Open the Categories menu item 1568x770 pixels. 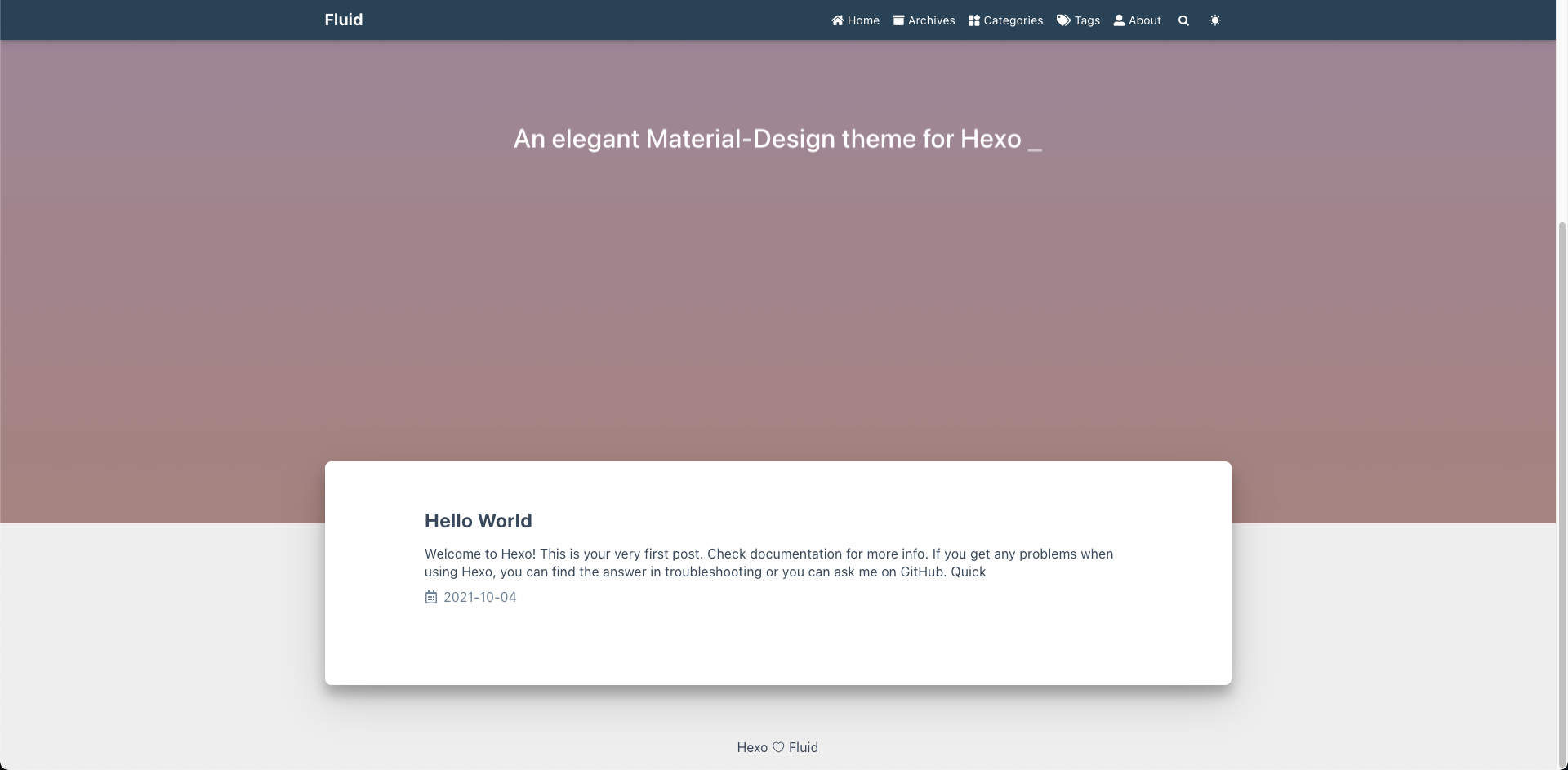(x=1005, y=20)
